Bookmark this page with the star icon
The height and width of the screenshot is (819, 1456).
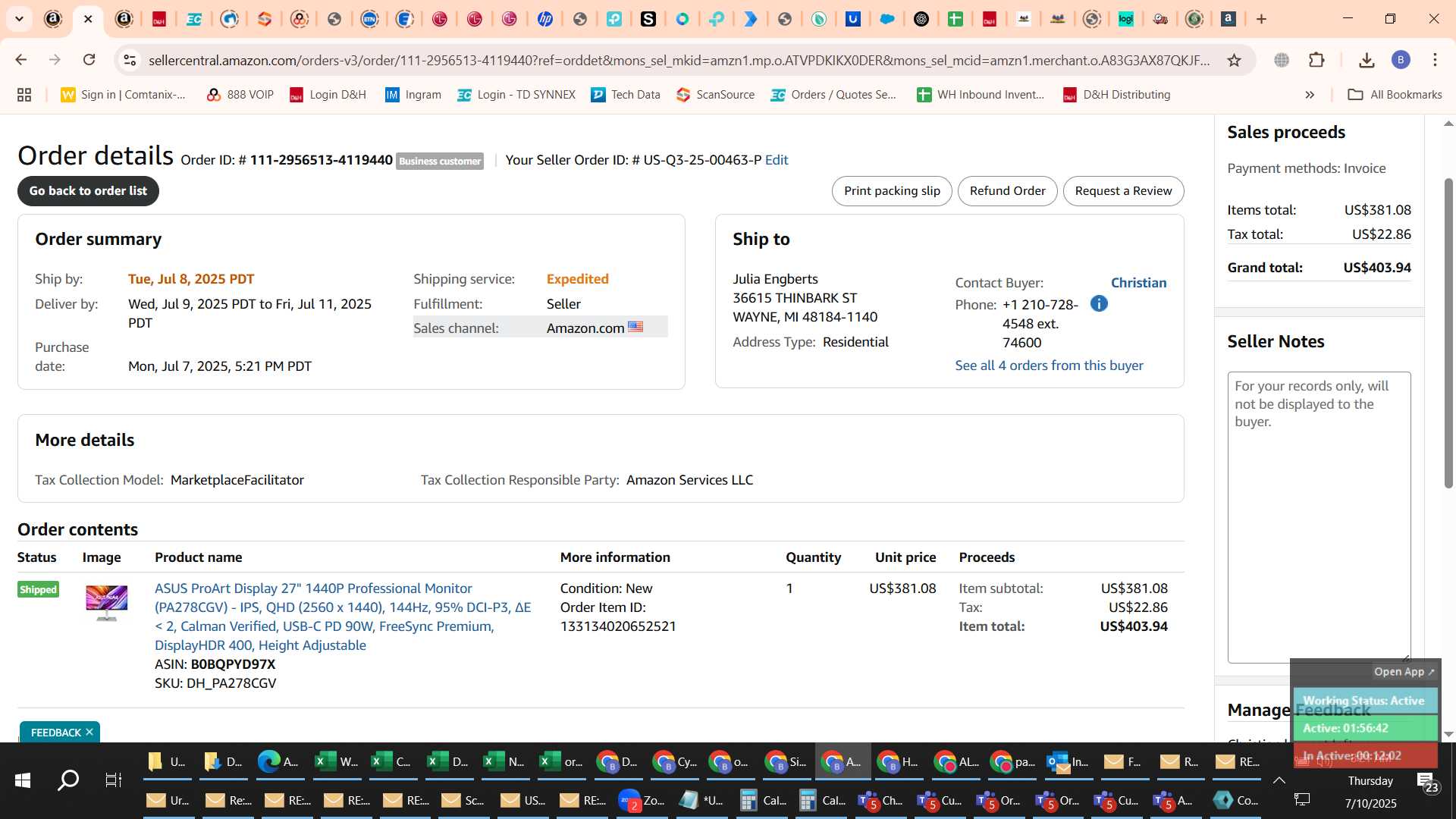[x=1234, y=60]
